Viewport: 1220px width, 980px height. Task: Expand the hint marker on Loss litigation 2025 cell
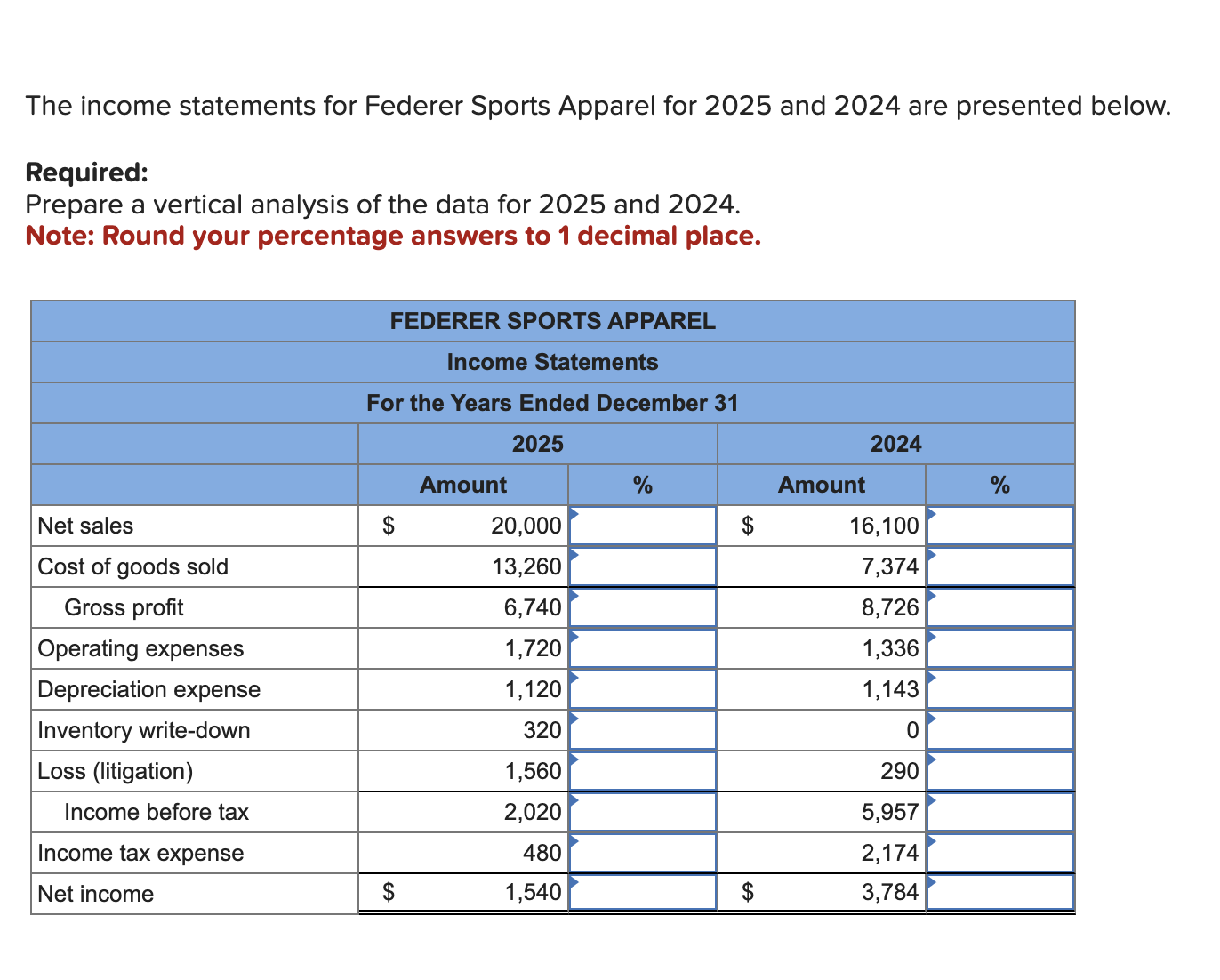pos(574,761)
